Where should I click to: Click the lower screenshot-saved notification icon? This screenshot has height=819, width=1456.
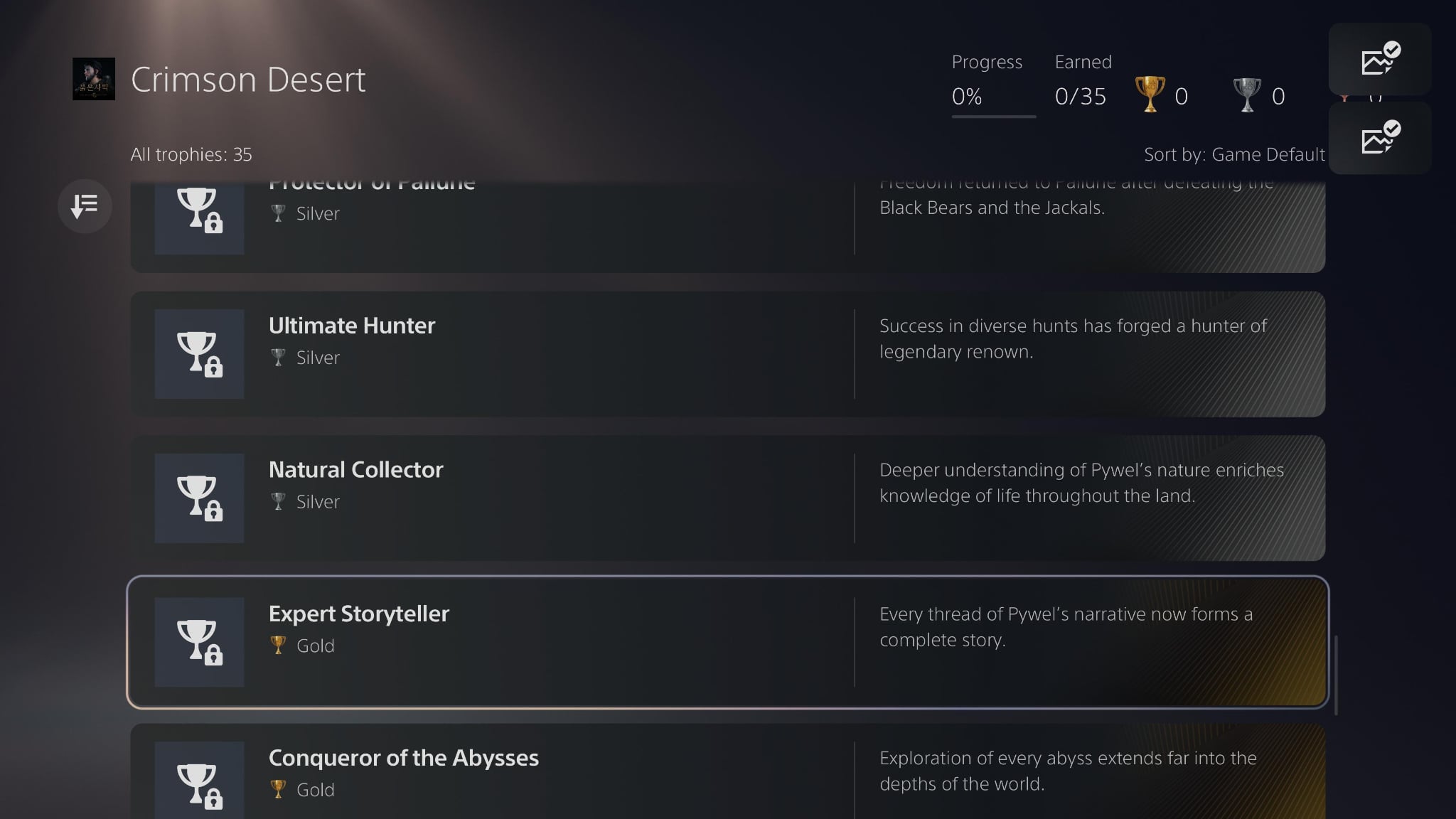1380,138
